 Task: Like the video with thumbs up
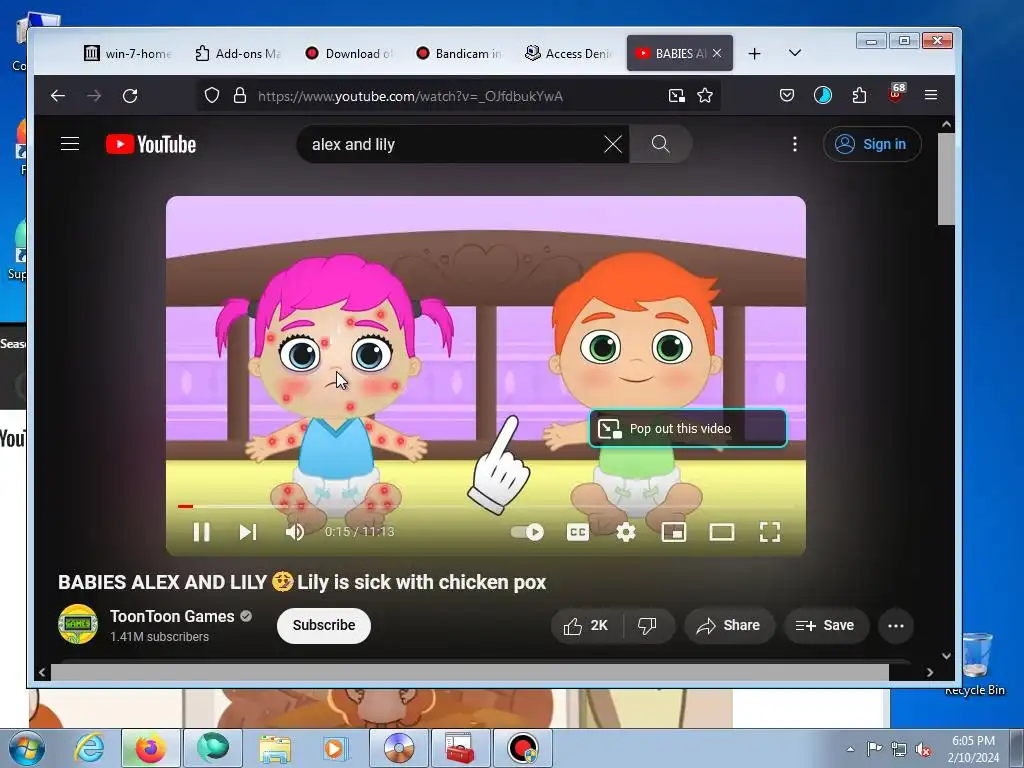point(586,626)
